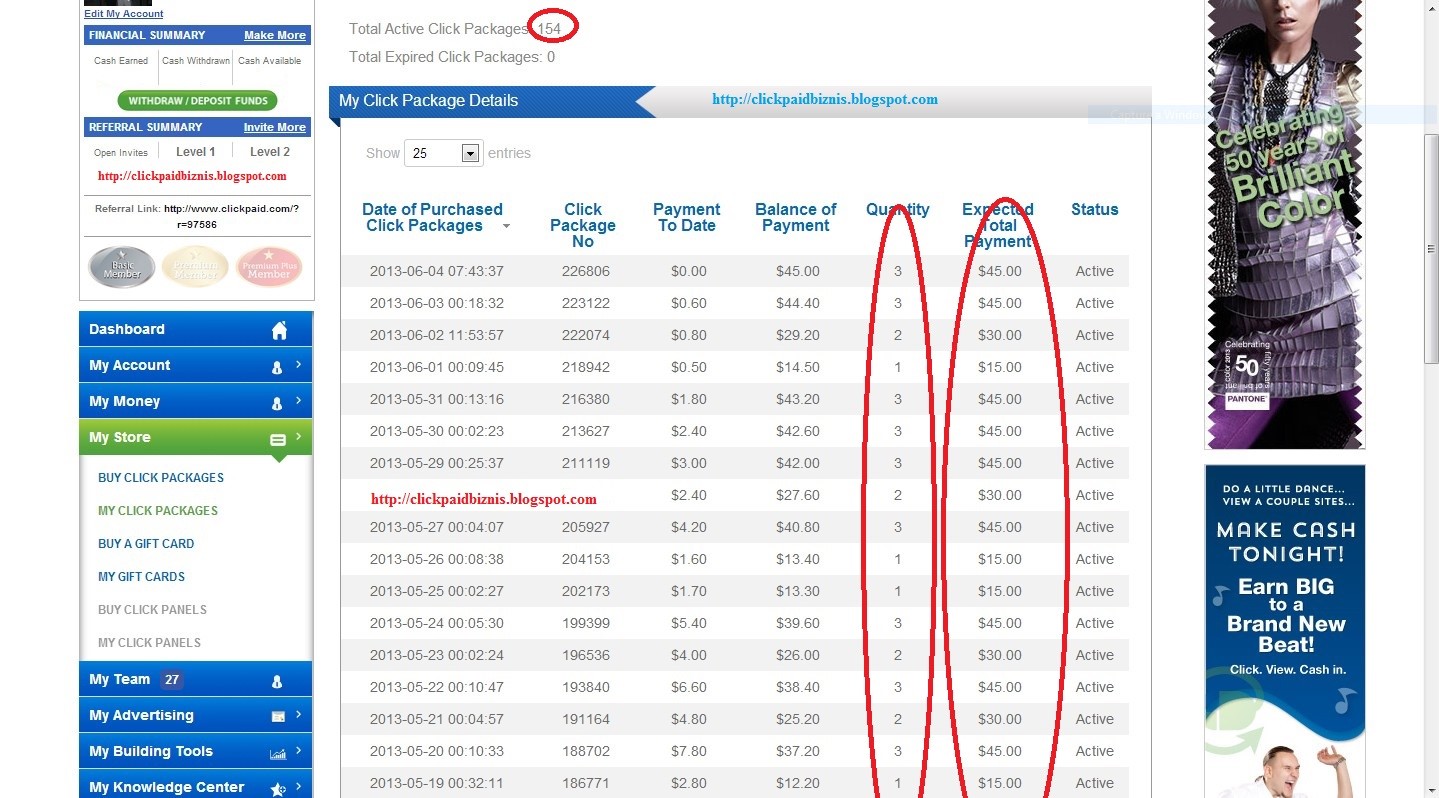
Task: Click the Status column header
Action: pos(1095,209)
